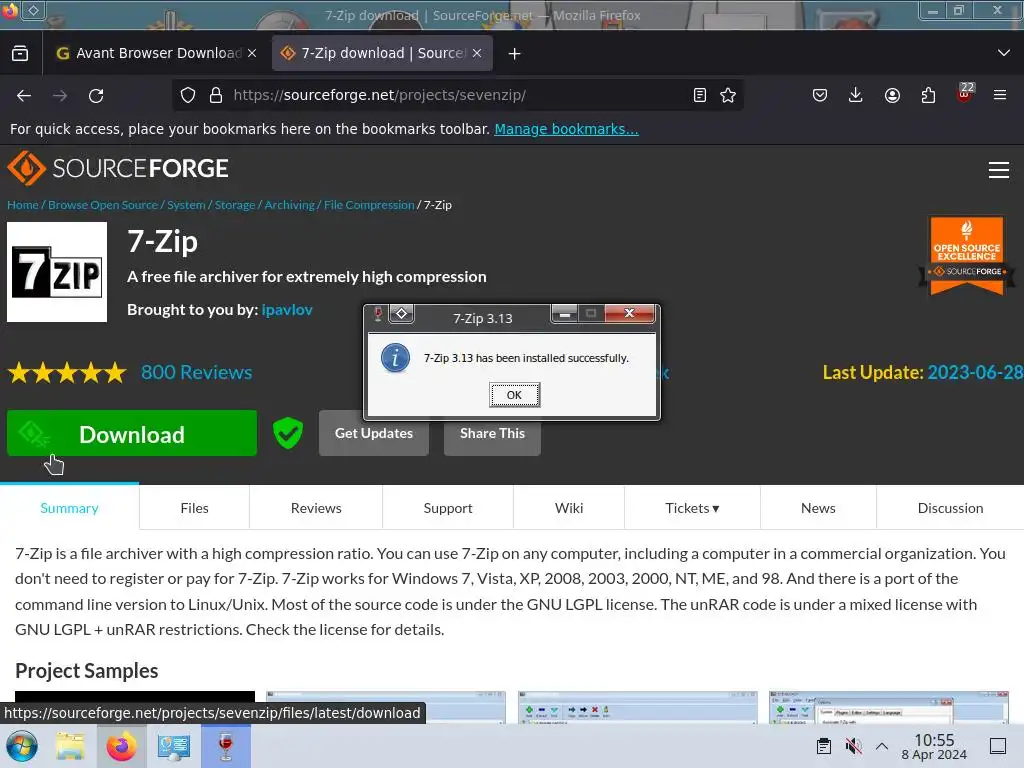The image size is (1024, 768).
Task: Click the Firefox taskbar icon
Action: (121, 746)
